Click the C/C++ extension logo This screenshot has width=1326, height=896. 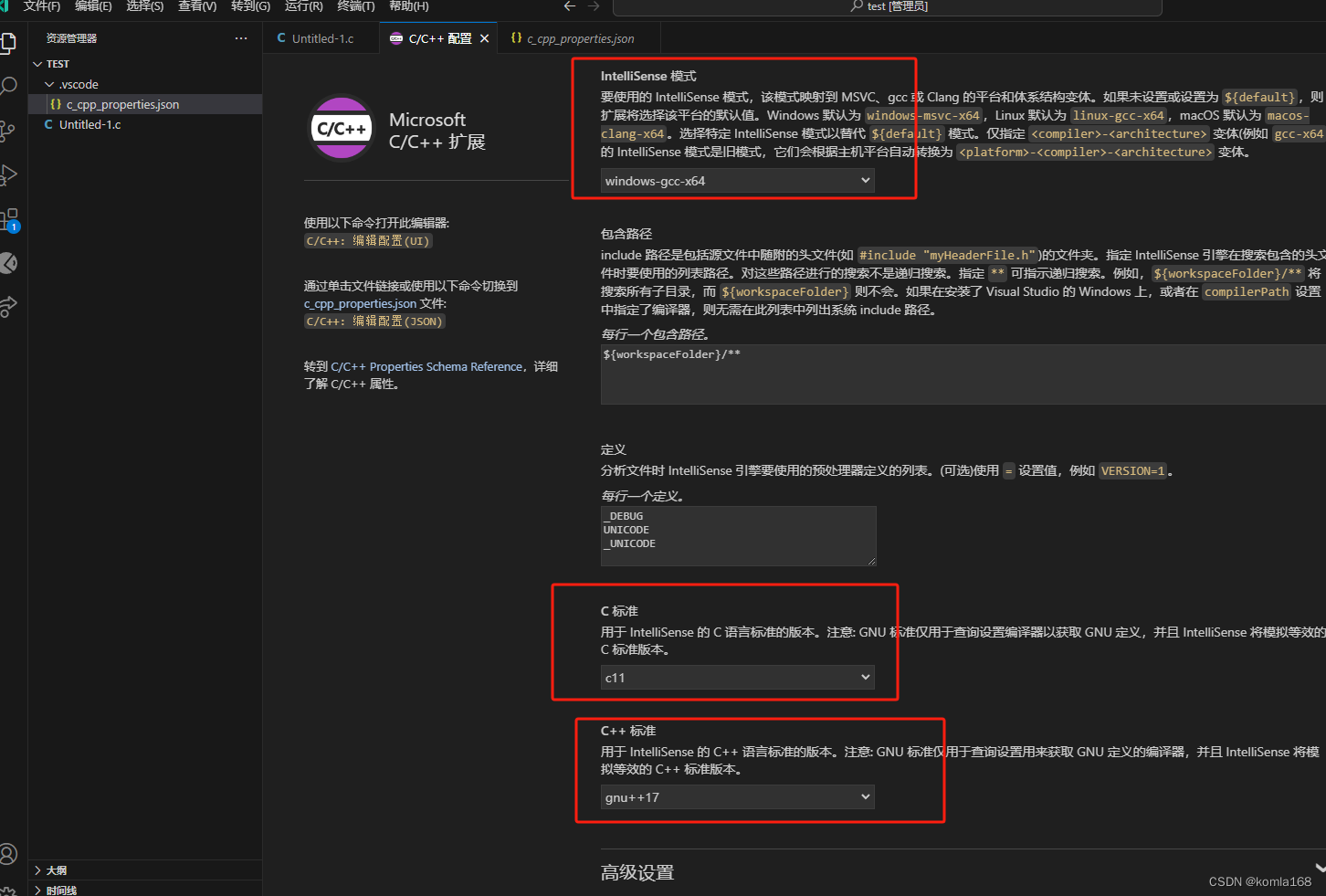tap(342, 128)
